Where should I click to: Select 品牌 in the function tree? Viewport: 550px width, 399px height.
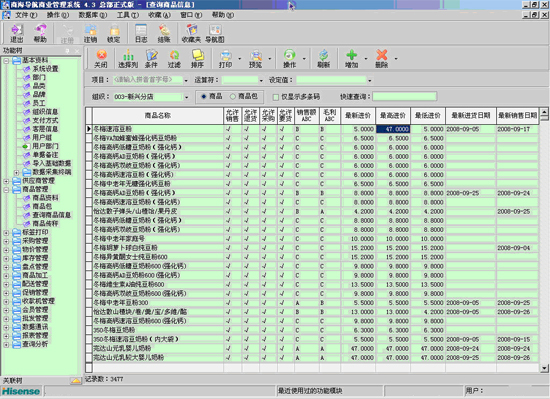[x=39, y=94]
